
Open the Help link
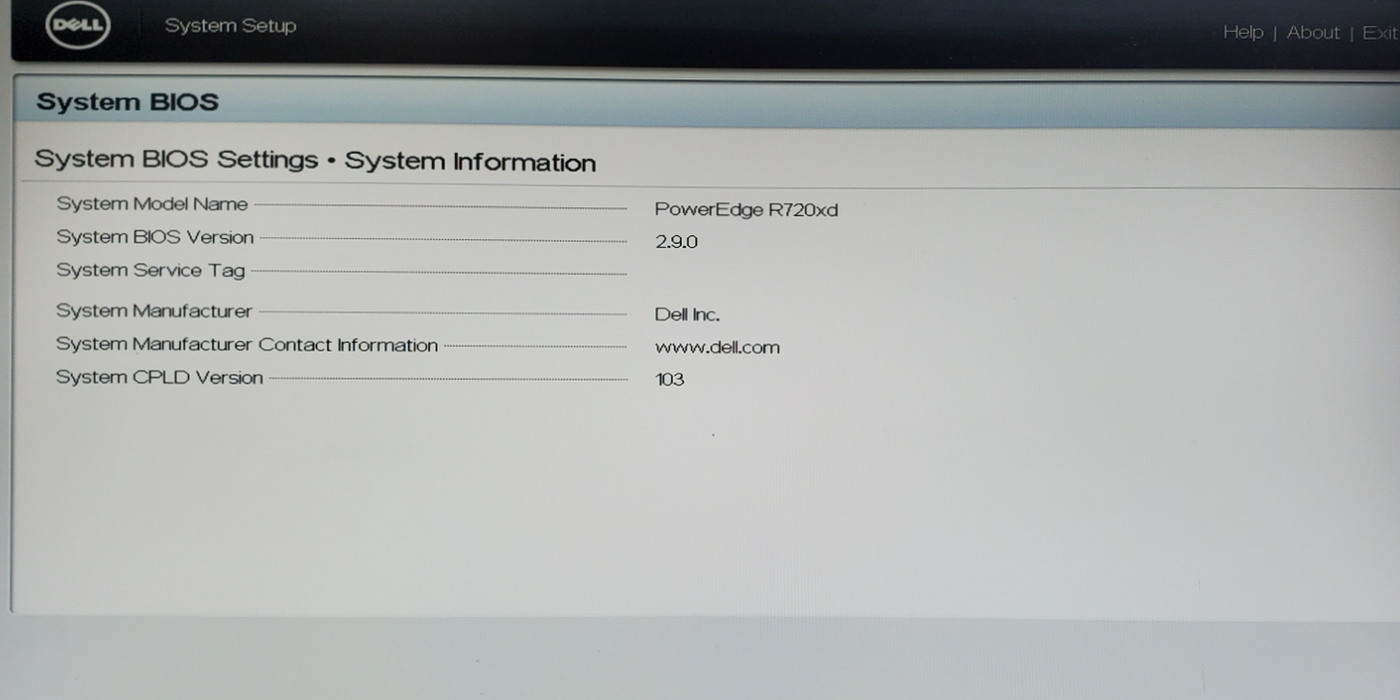(x=1243, y=32)
